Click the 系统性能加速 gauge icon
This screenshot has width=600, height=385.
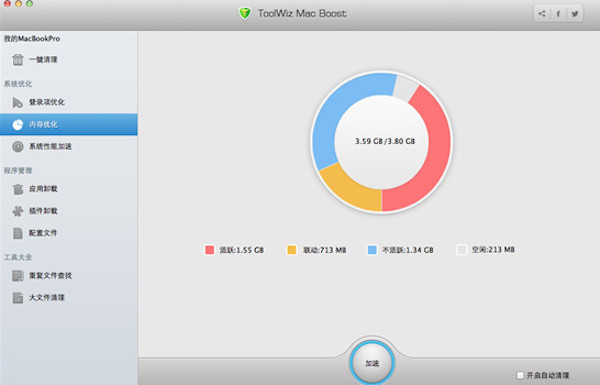click(x=18, y=146)
